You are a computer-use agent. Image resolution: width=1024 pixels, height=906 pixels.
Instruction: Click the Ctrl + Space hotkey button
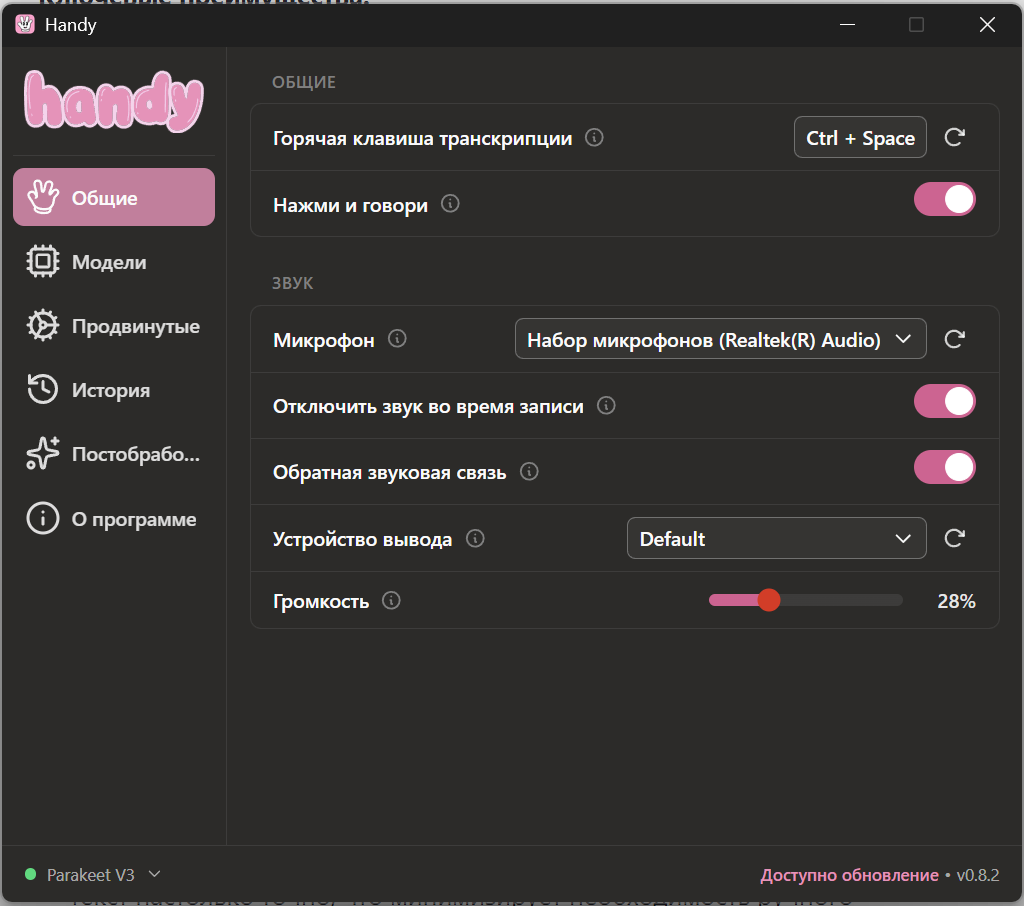[860, 137]
